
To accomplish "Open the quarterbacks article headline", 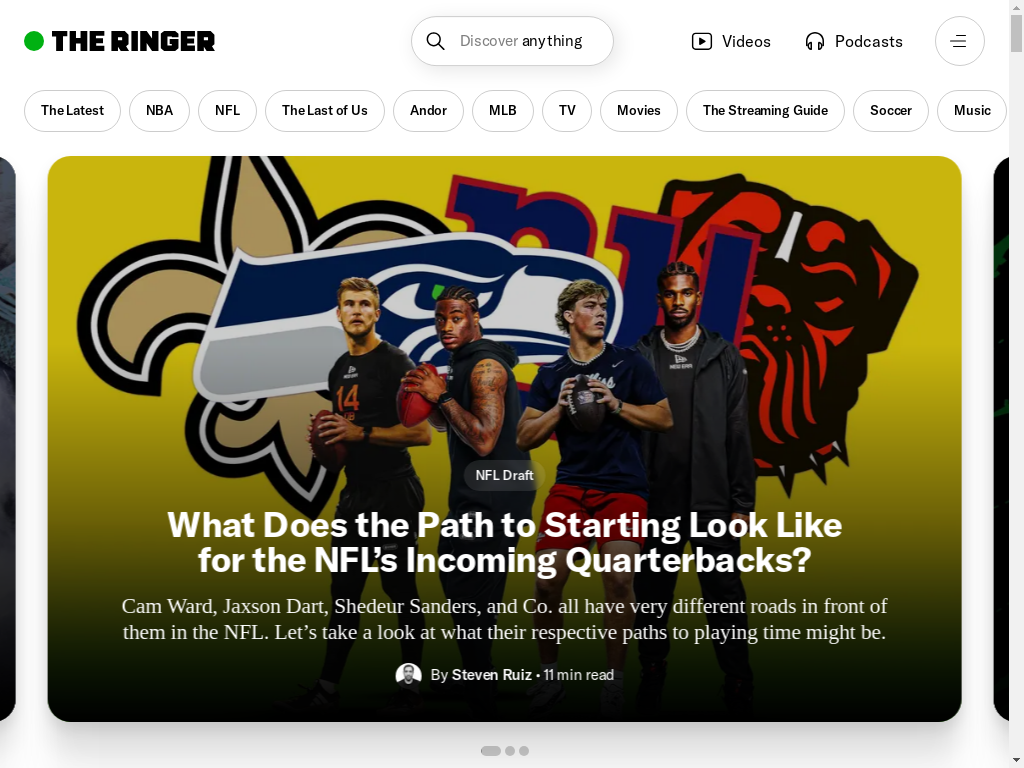I will (x=504, y=543).
